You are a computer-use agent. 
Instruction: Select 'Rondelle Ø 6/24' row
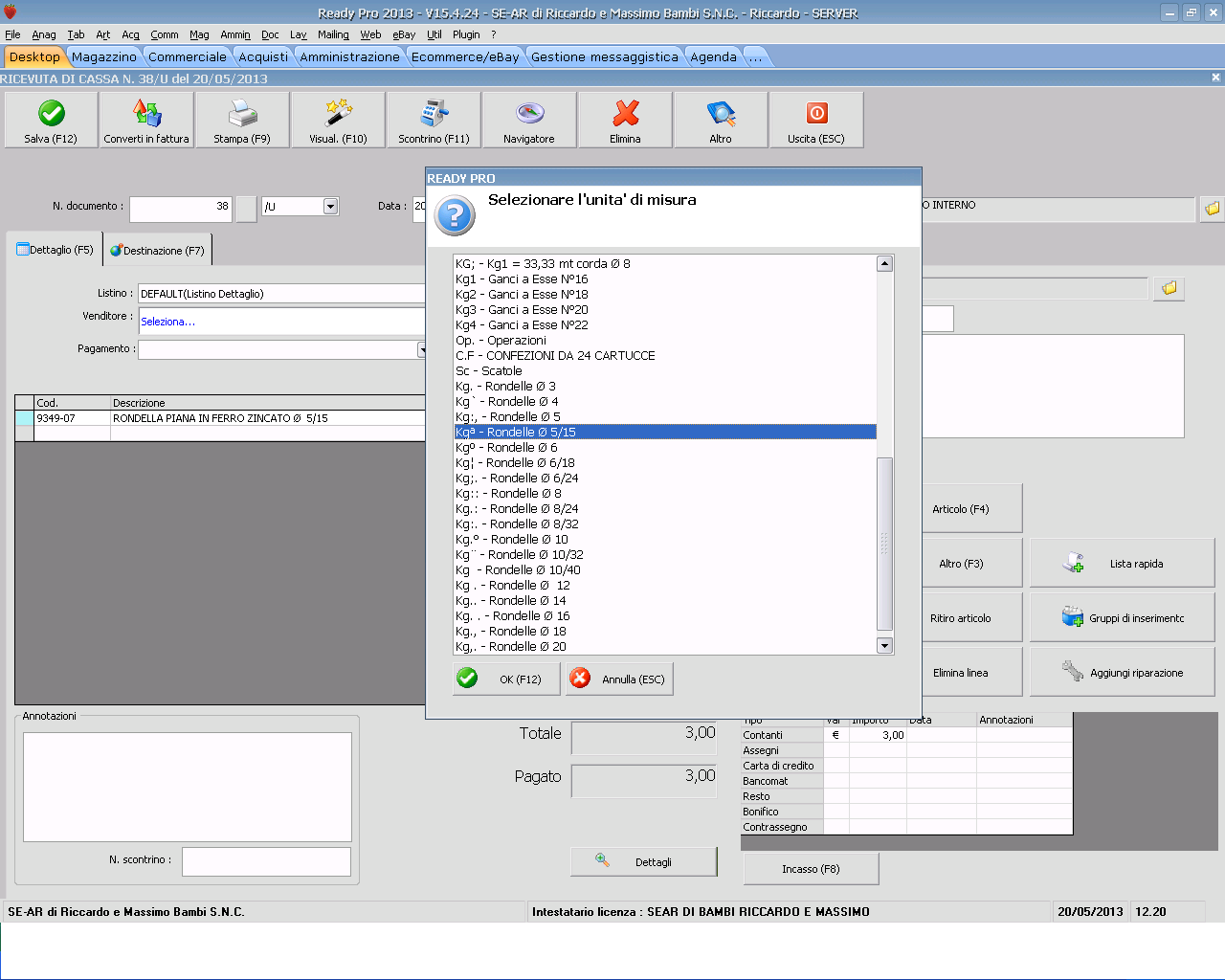pyautogui.click(x=665, y=479)
